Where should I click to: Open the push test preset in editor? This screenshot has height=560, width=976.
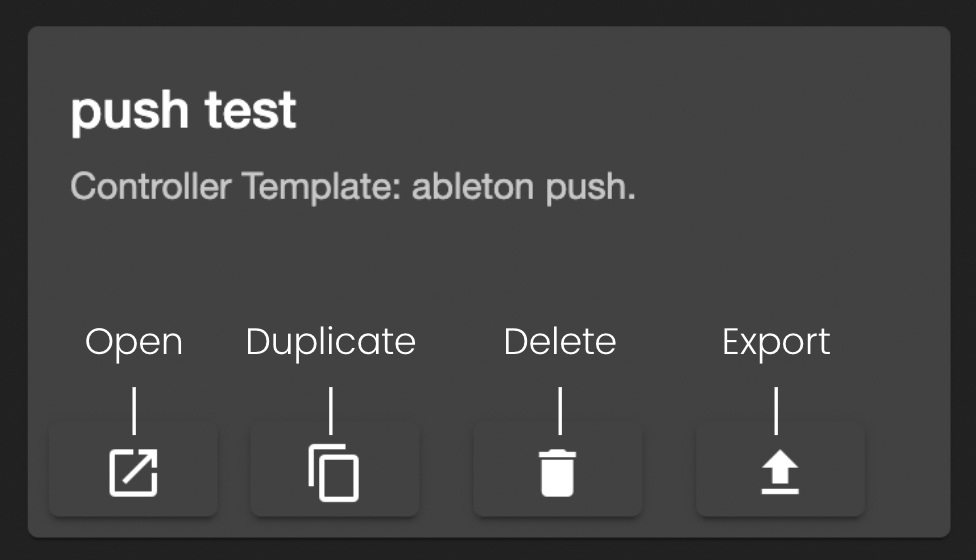133,473
